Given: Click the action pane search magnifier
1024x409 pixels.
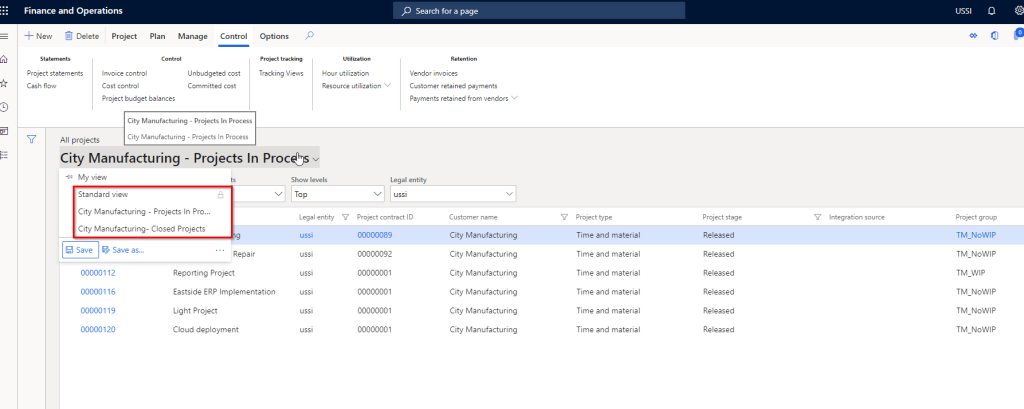Looking at the screenshot, I should (310, 36).
